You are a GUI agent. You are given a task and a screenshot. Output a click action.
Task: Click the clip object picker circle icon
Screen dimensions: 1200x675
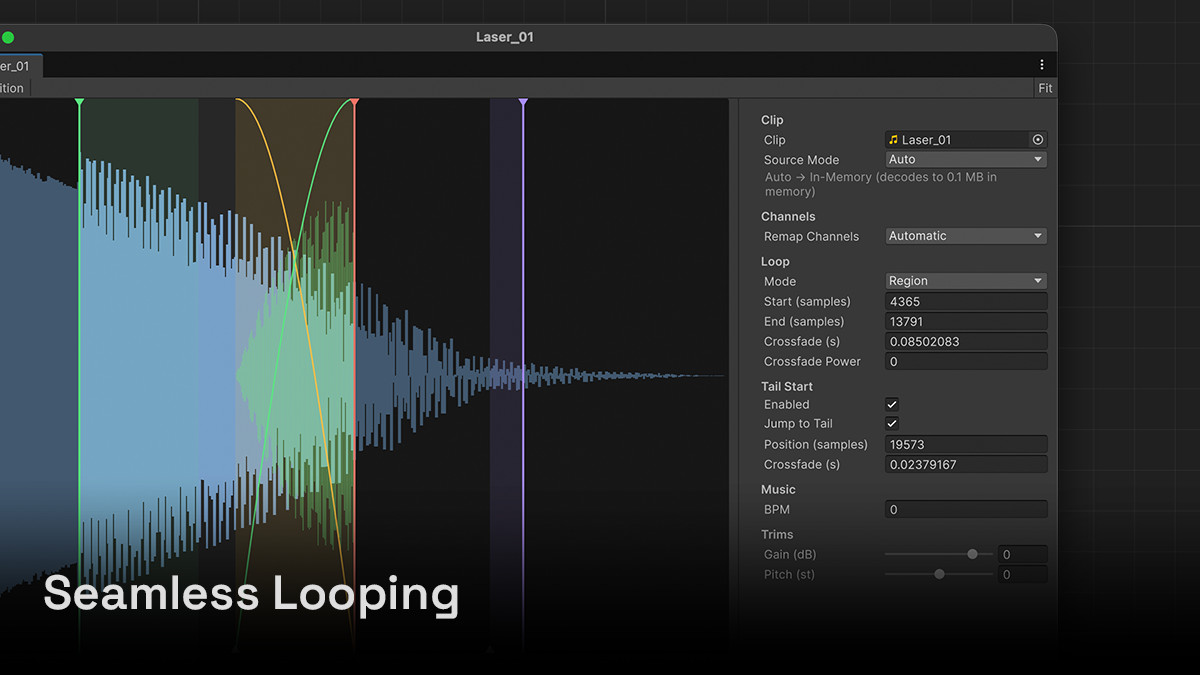pyautogui.click(x=1038, y=140)
